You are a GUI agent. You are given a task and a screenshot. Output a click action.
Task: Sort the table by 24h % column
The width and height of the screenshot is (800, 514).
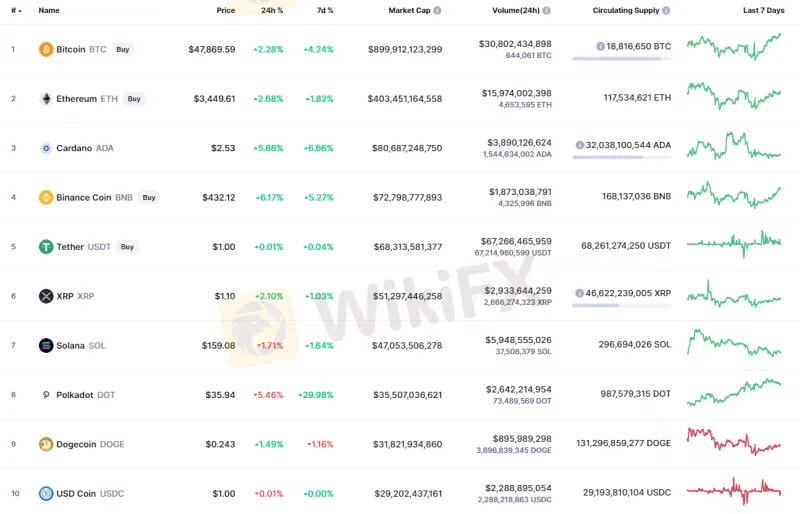tap(271, 10)
